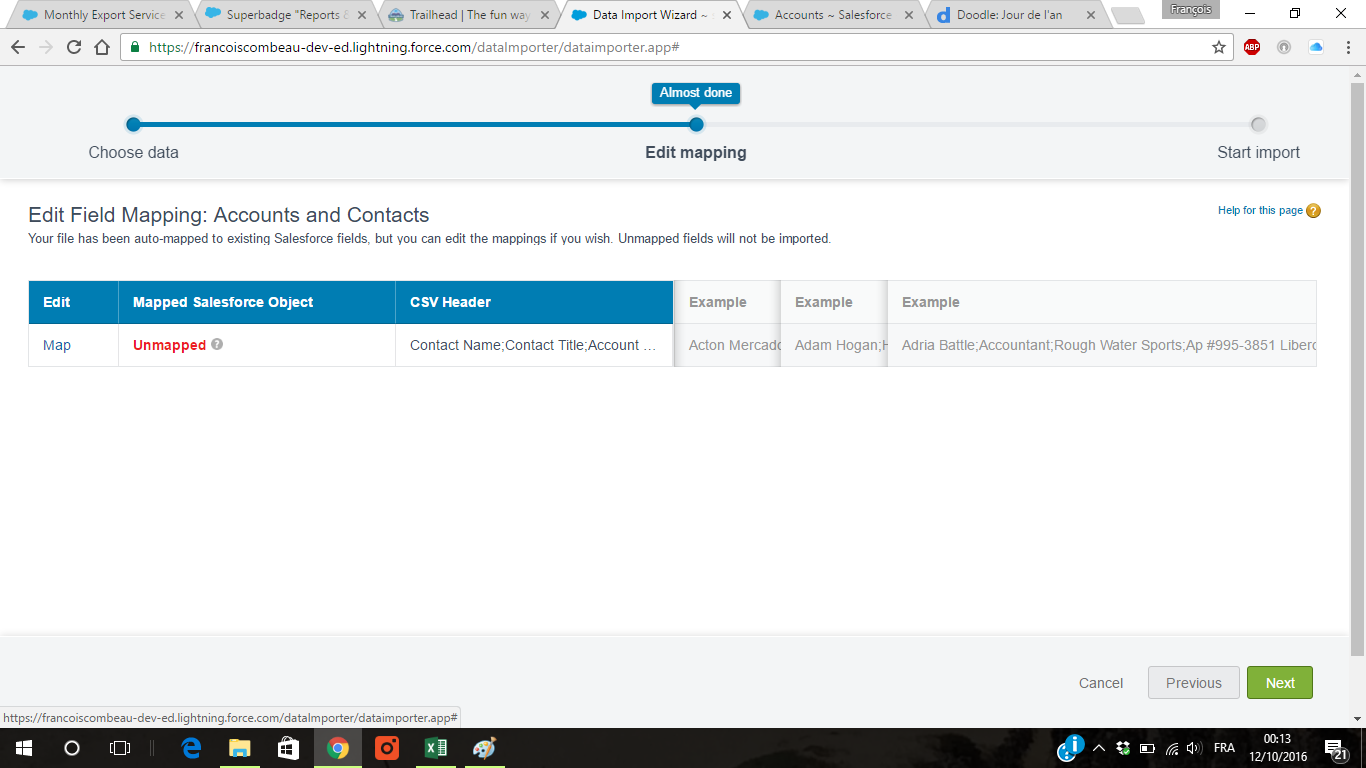Viewport: 1366px width, 768px height.
Task: Click the green Next button
Action: point(1280,683)
